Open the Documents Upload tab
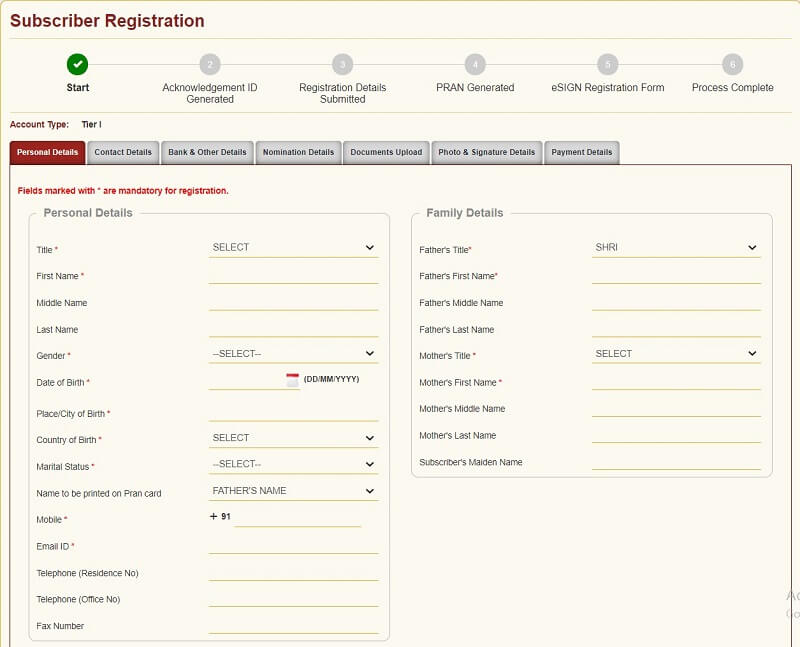Viewport: 800px width, 647px height. [x=386, y=152]
